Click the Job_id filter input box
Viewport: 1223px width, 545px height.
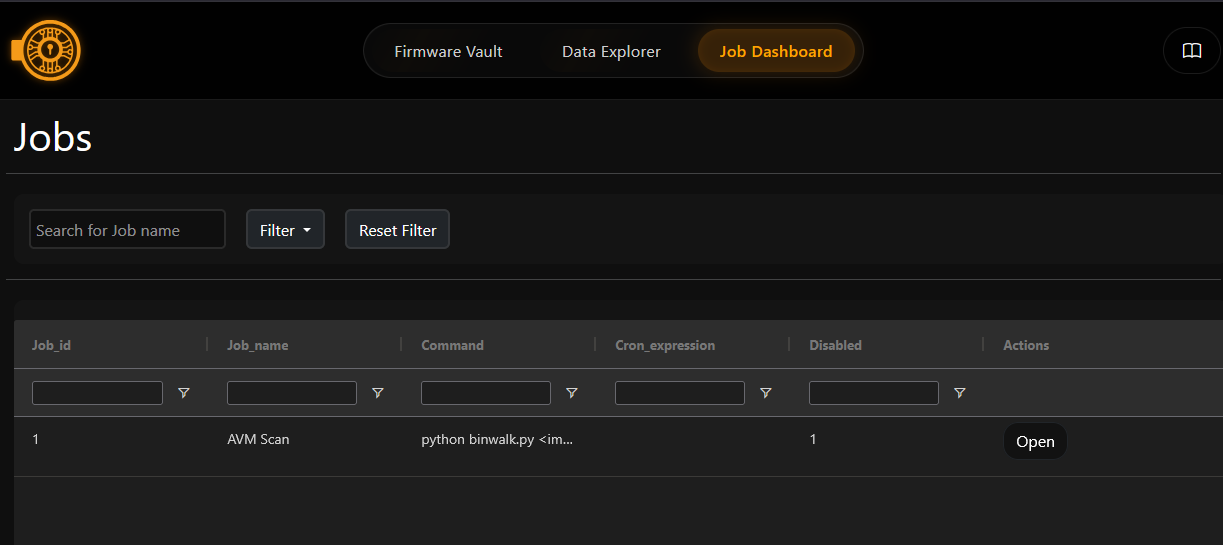(x=97, y=393)
